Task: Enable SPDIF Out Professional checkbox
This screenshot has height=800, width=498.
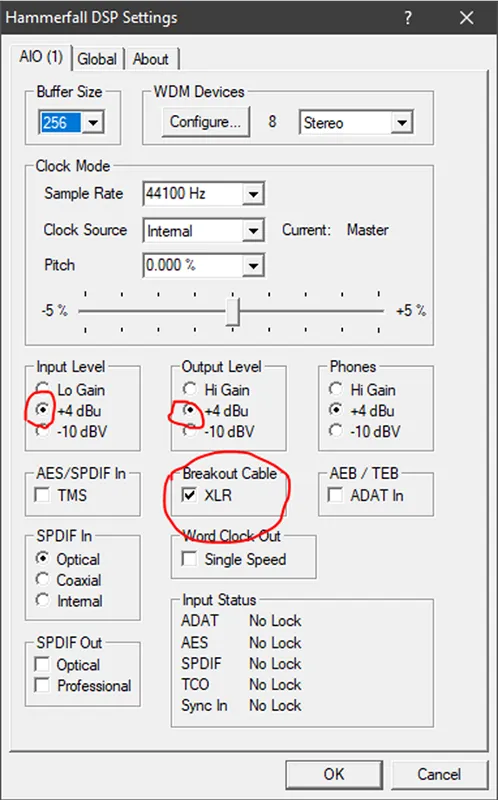Action: pyautogui.click(x=42, y=685)
